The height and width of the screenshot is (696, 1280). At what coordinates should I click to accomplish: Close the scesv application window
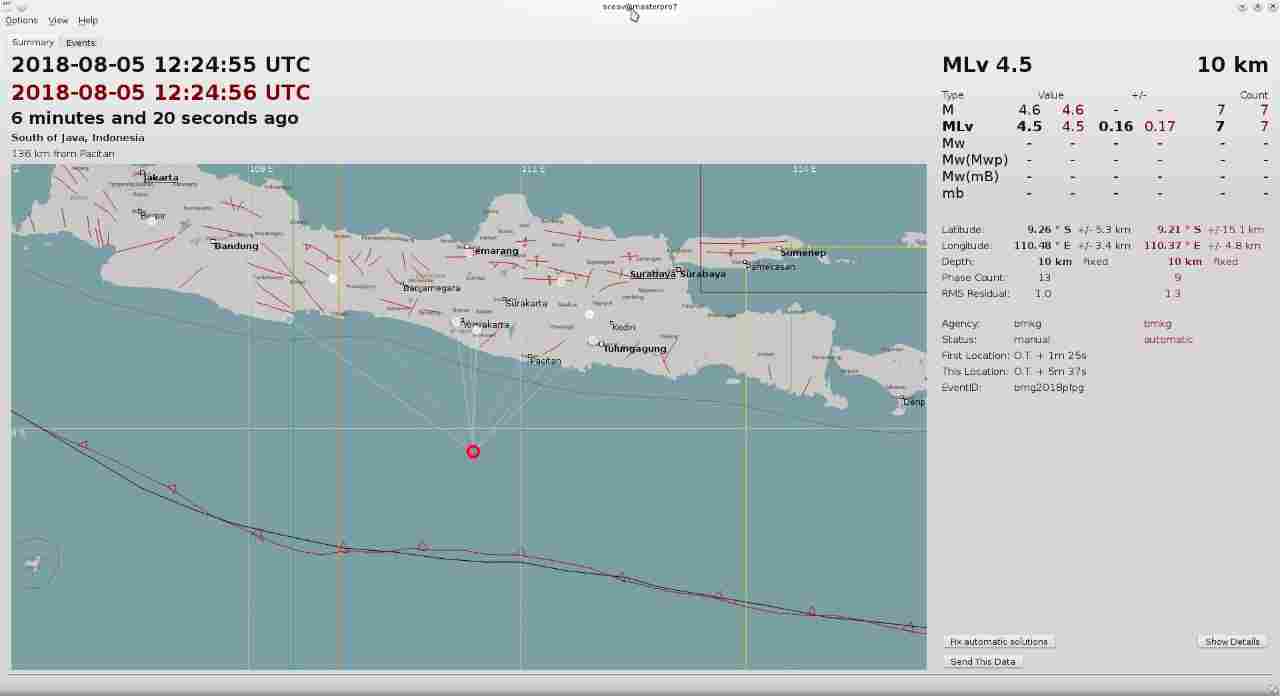[x=1272, y=7]
